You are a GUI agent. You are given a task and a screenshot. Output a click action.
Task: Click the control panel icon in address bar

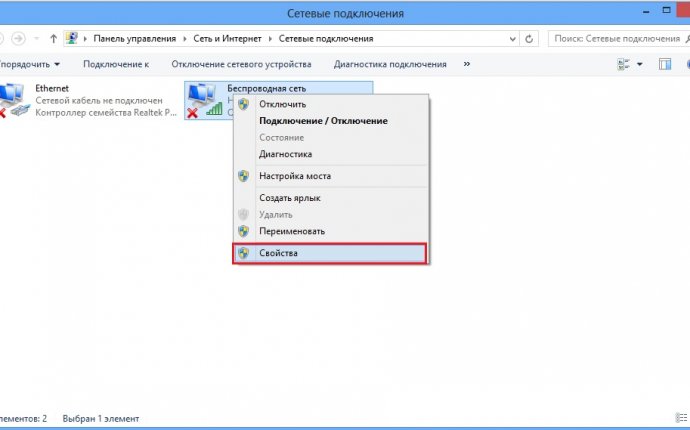pyautogui.click(x=72, y=38)
